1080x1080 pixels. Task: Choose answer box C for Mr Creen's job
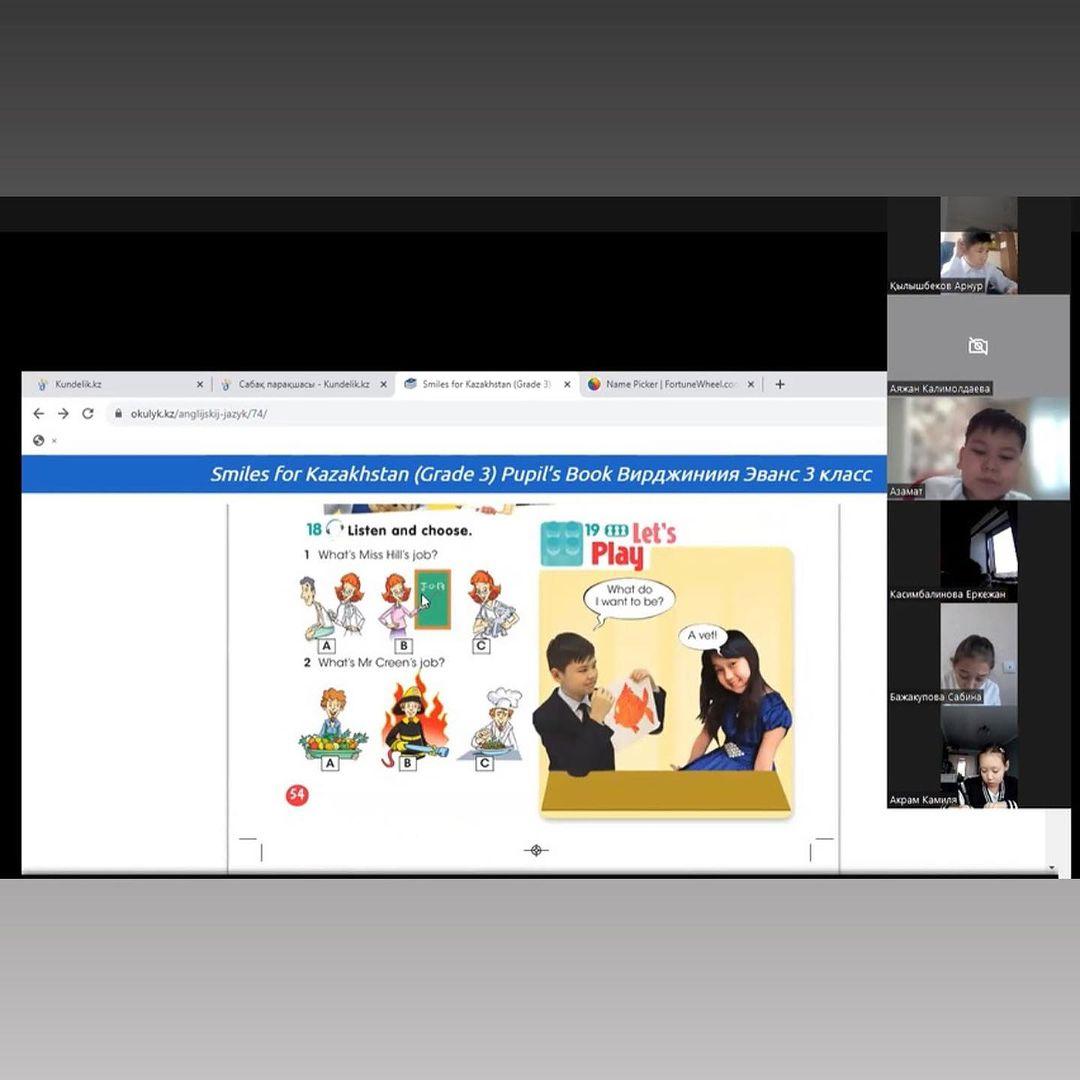[484, 763]
